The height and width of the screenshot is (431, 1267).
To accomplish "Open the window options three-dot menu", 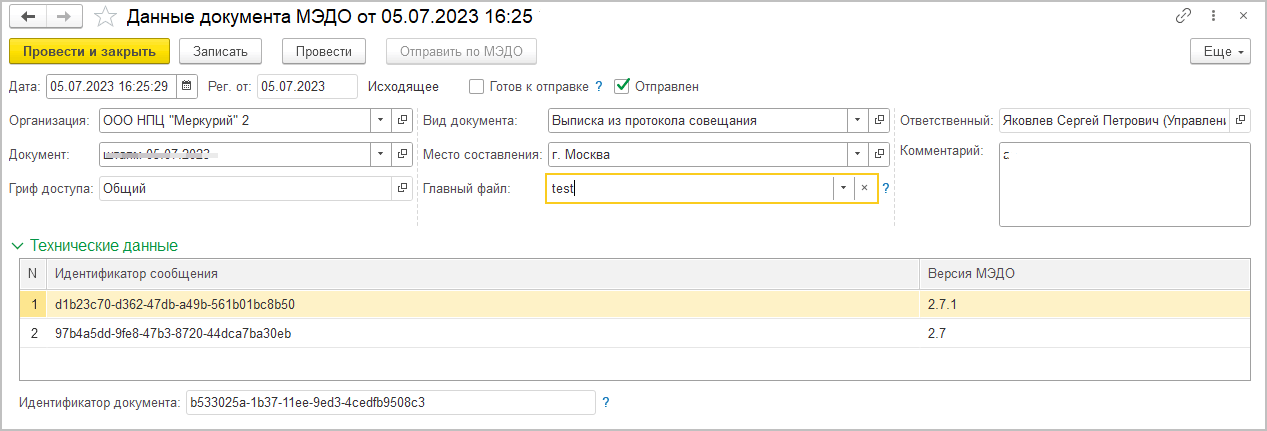I will [x=1214, y=17].
